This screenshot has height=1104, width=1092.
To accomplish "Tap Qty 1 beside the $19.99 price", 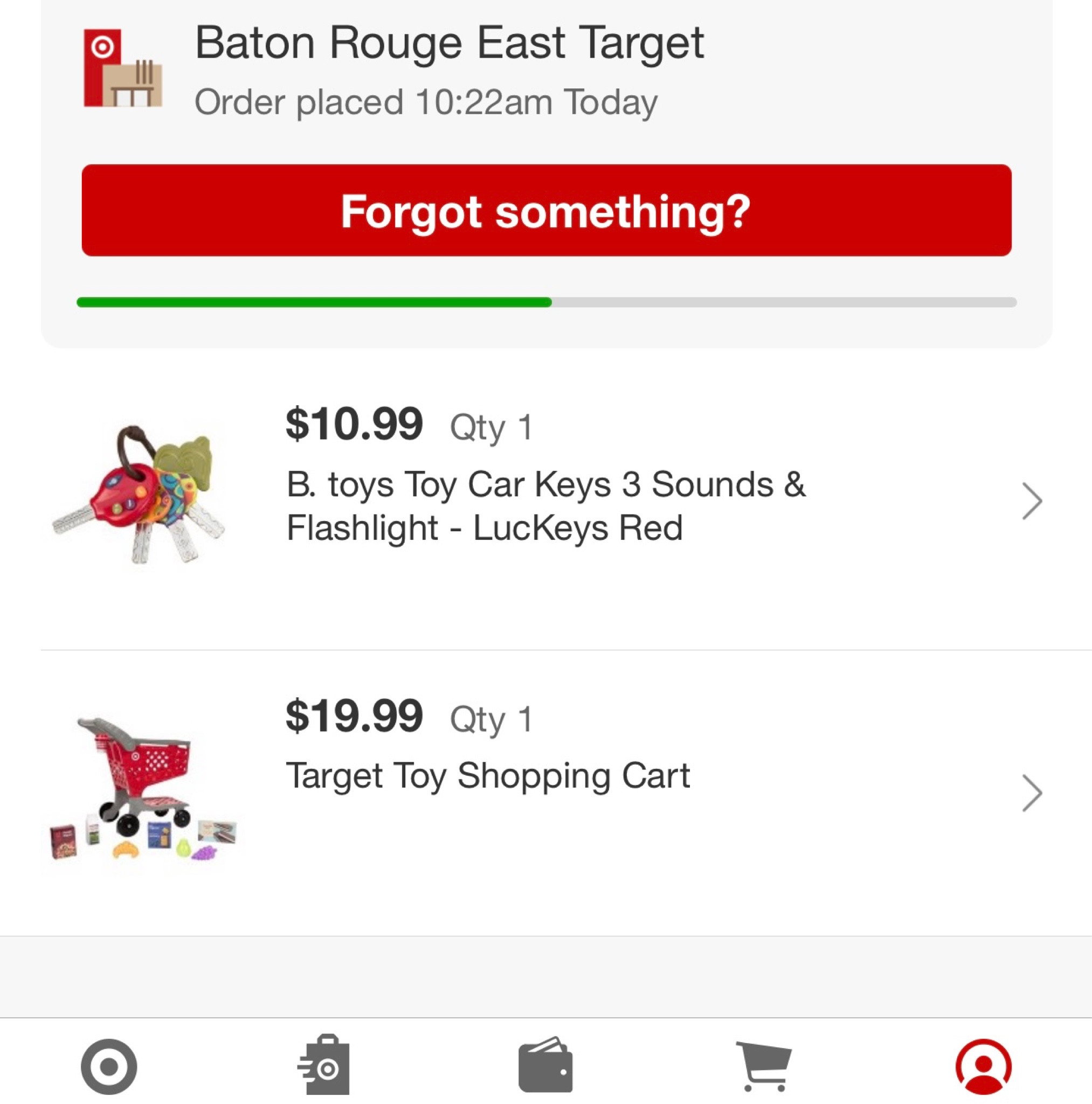I will pos(491,719).
